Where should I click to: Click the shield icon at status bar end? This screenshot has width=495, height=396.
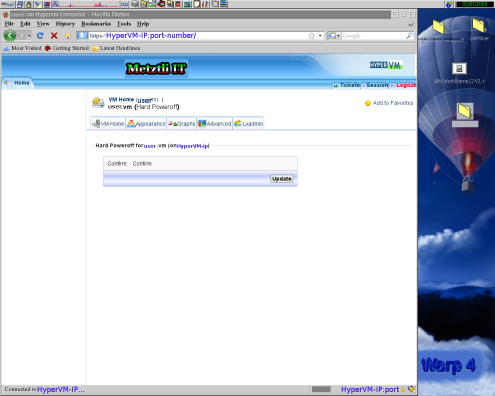point(411,389)
